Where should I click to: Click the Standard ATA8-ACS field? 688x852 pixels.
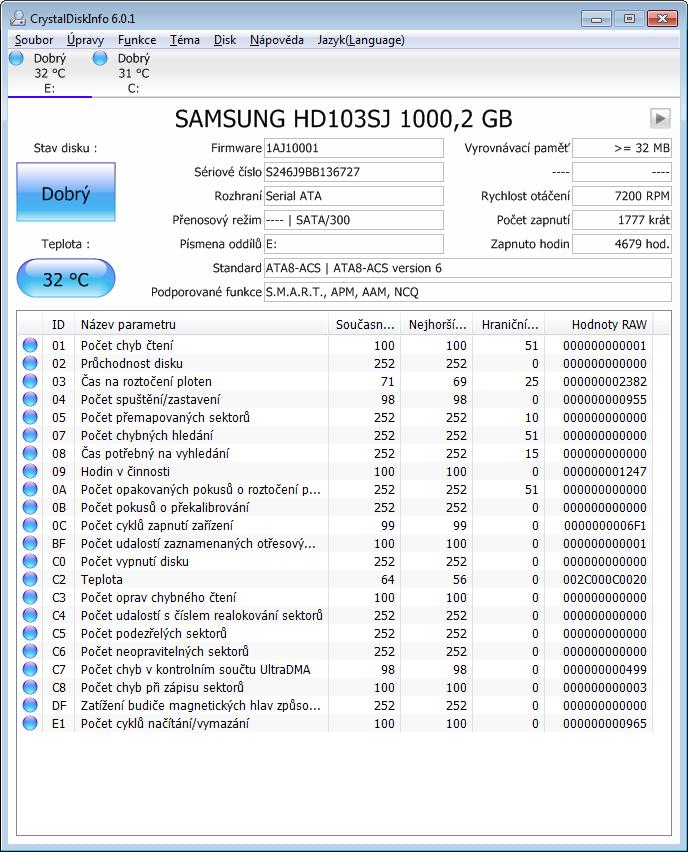pos(468,268)
